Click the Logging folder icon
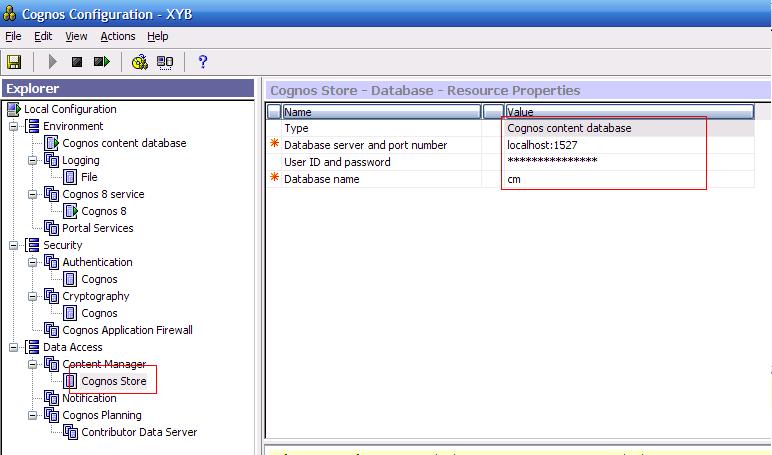This screenshot has height=455, width=772. pos(51,160)
